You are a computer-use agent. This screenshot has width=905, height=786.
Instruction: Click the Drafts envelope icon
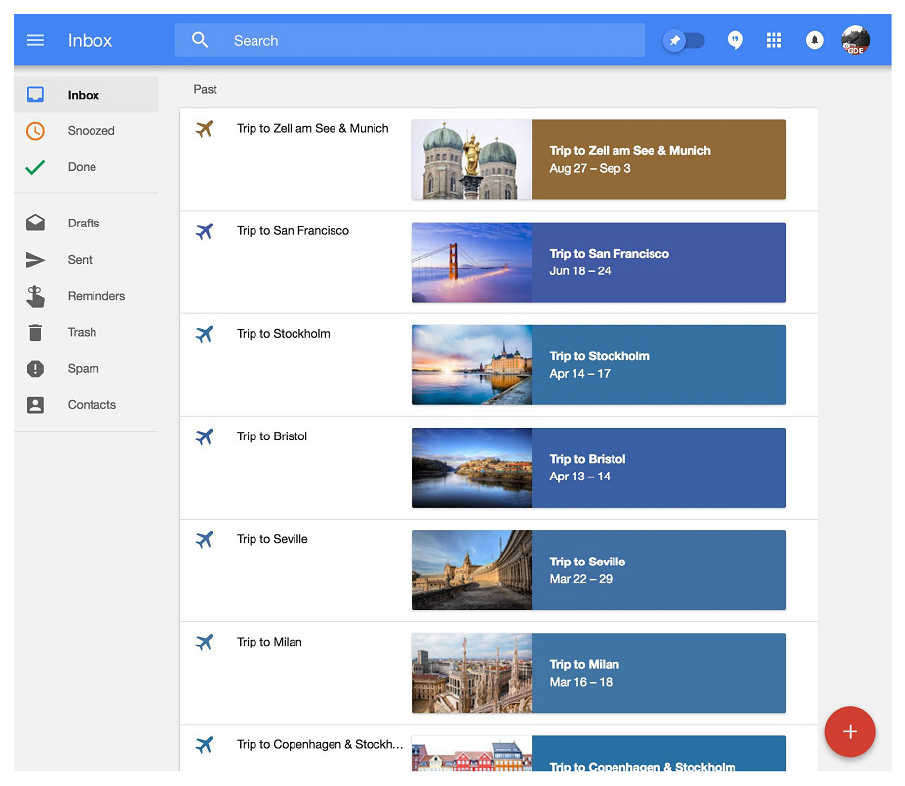point(35,223)
